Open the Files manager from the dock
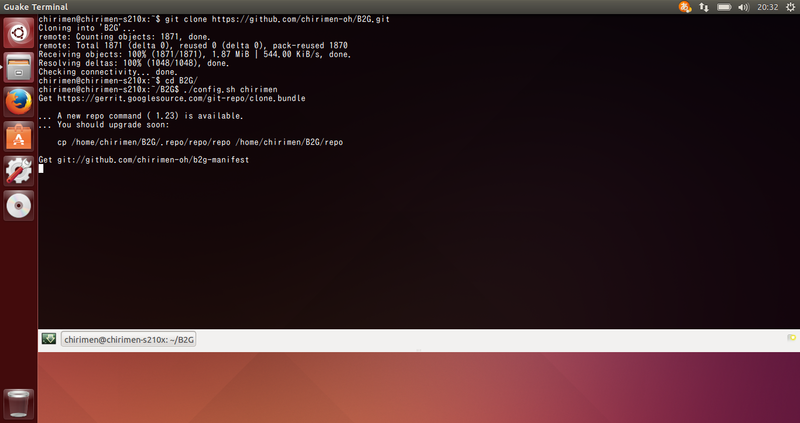 (19, 67)
